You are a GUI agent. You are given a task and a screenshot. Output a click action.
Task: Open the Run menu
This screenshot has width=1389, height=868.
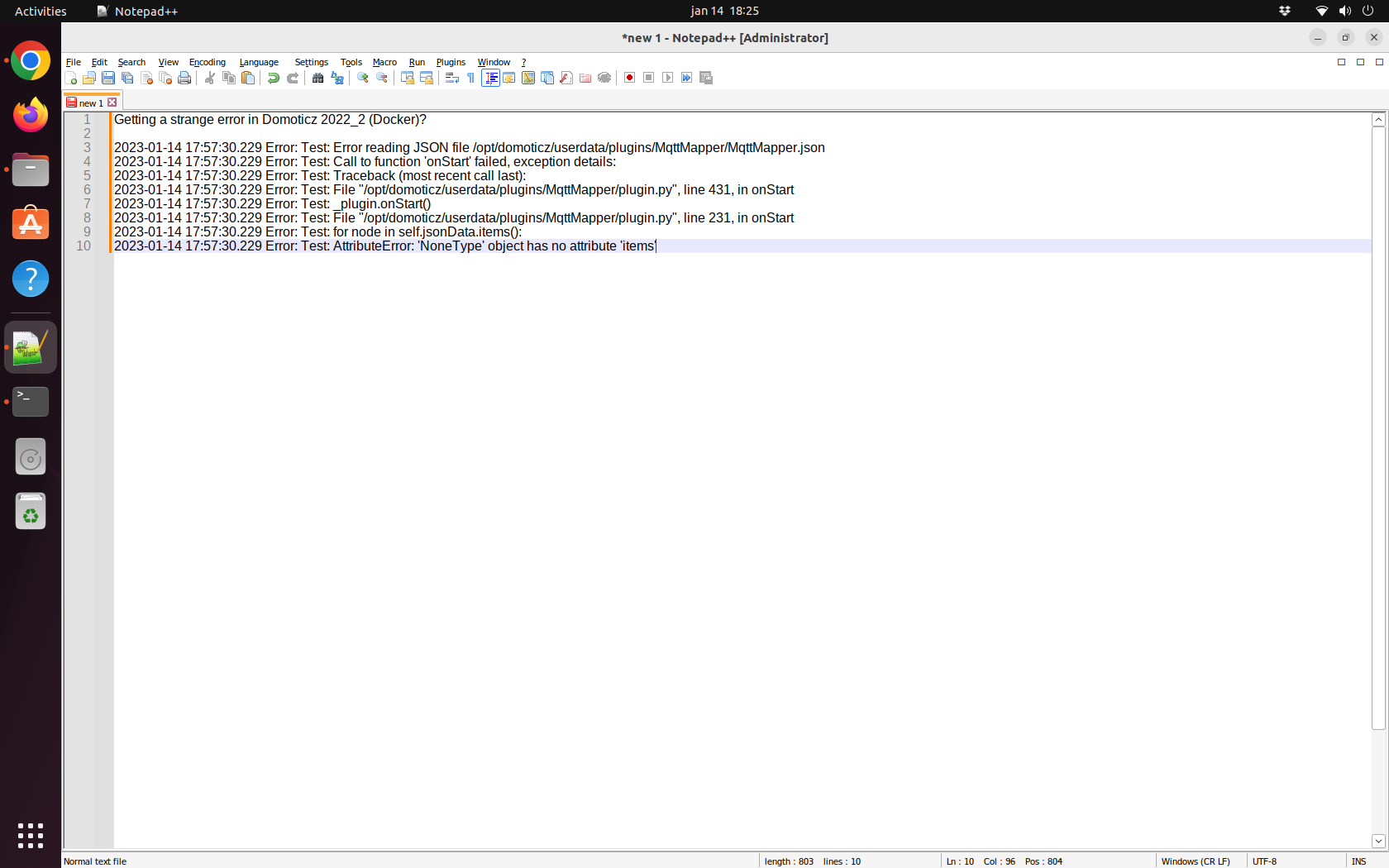click(417, 62)
